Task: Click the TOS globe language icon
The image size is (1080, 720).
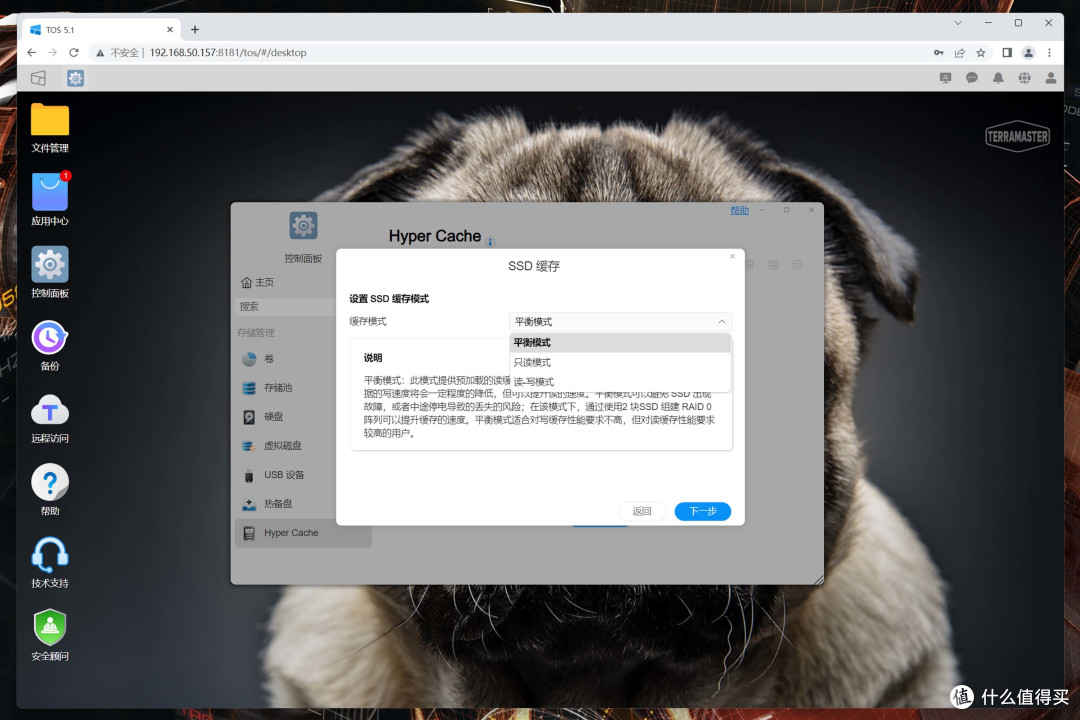Action: [1024, 78]
